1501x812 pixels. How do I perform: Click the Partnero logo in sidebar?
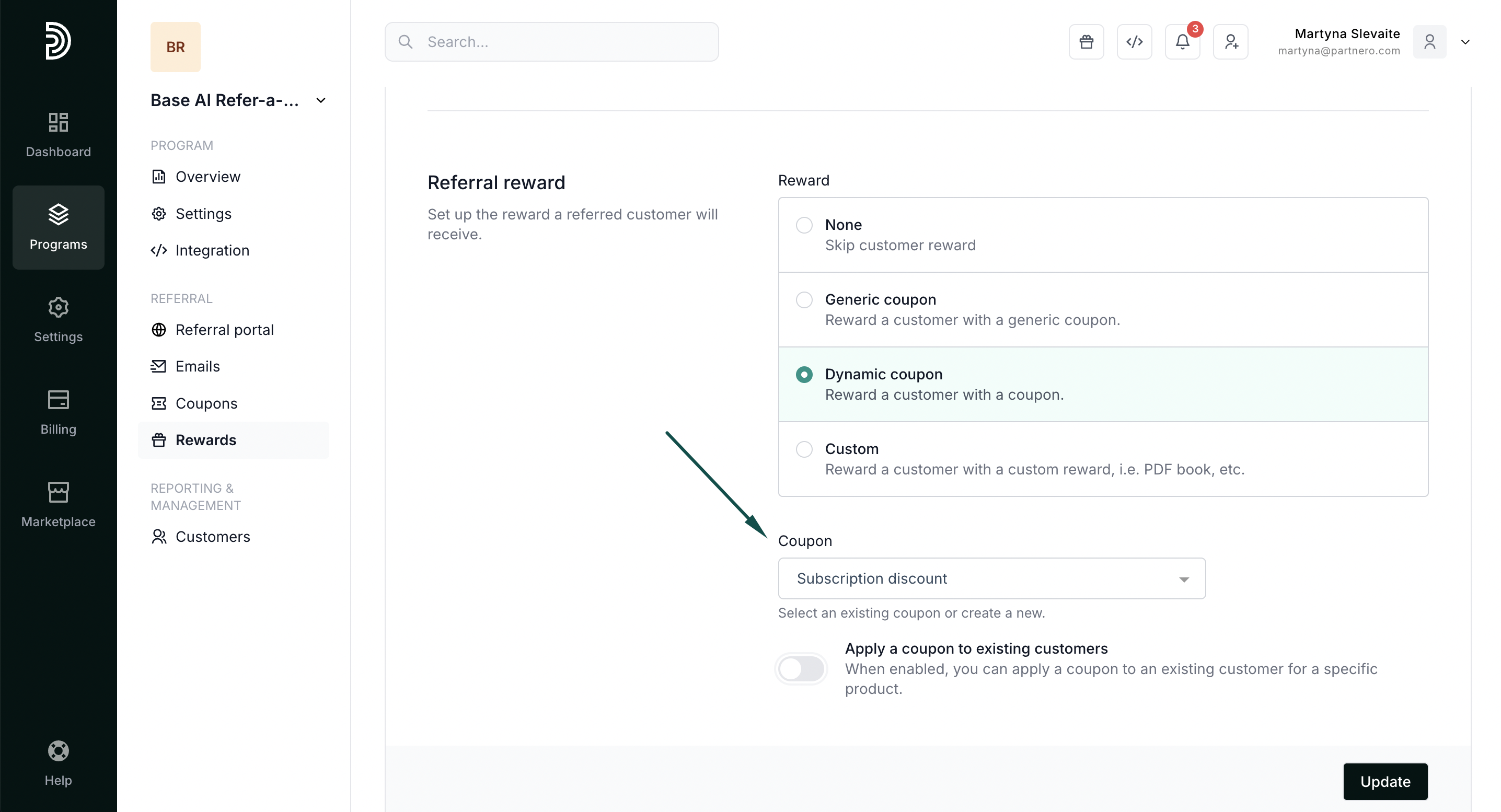click(x=58, y=41)
